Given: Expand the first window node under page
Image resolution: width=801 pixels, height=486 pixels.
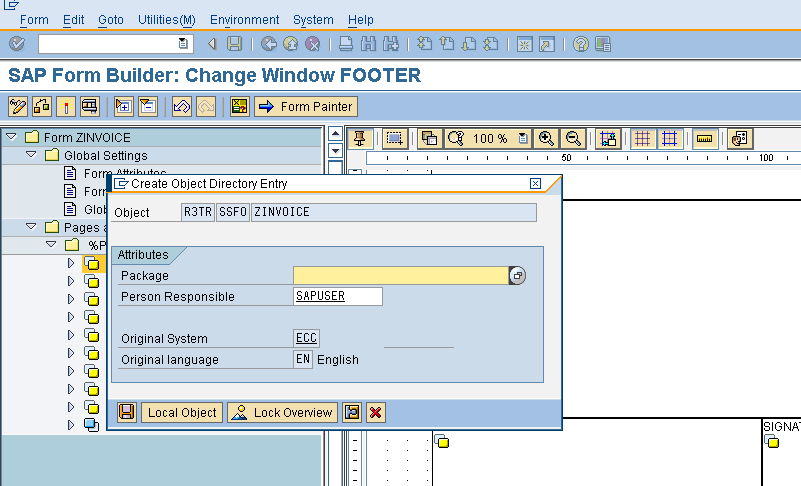Looking at the screenshot, I should 71,263.
